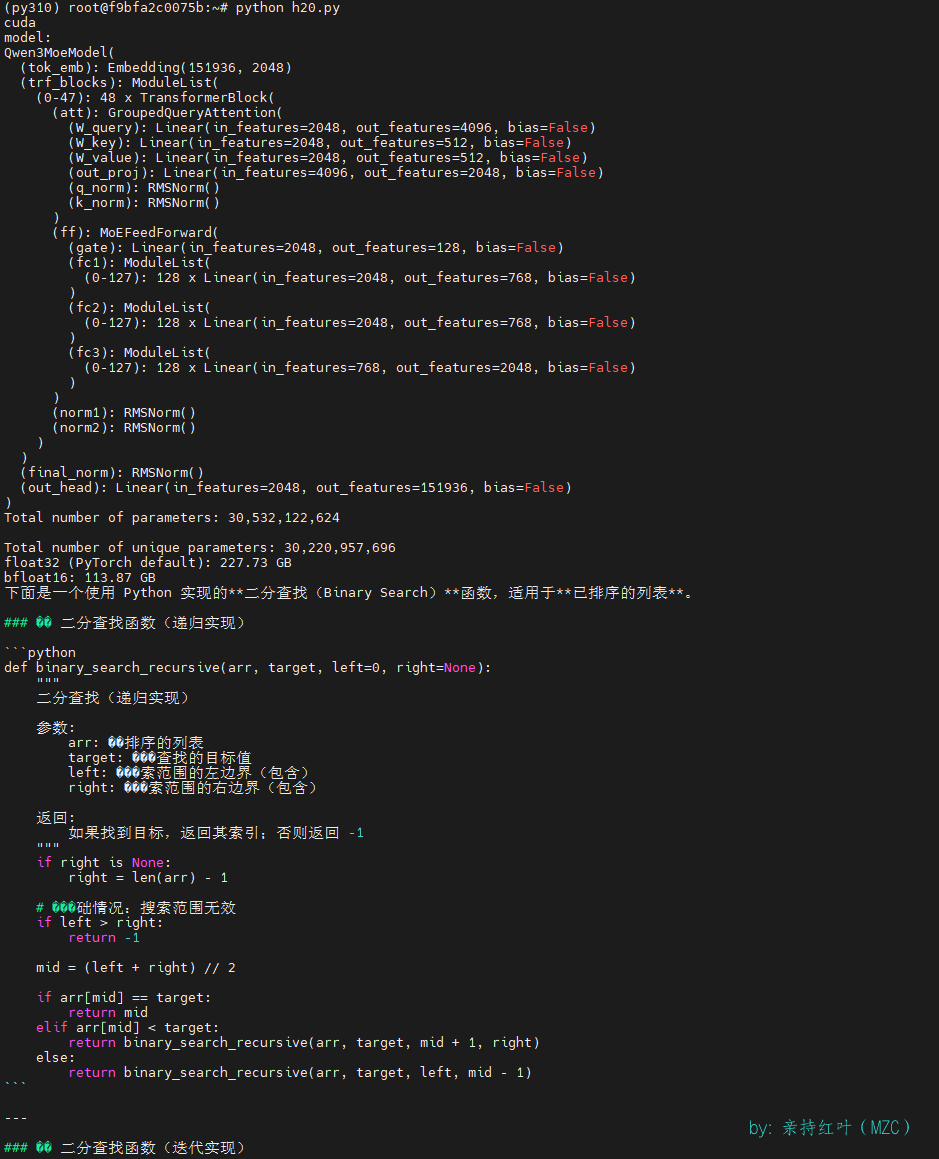Viewport: 939px width, 1159px height.
Task: Click the 'float32 (PyTorch default): 227.73 GB' line
Action: coord(148,563)
